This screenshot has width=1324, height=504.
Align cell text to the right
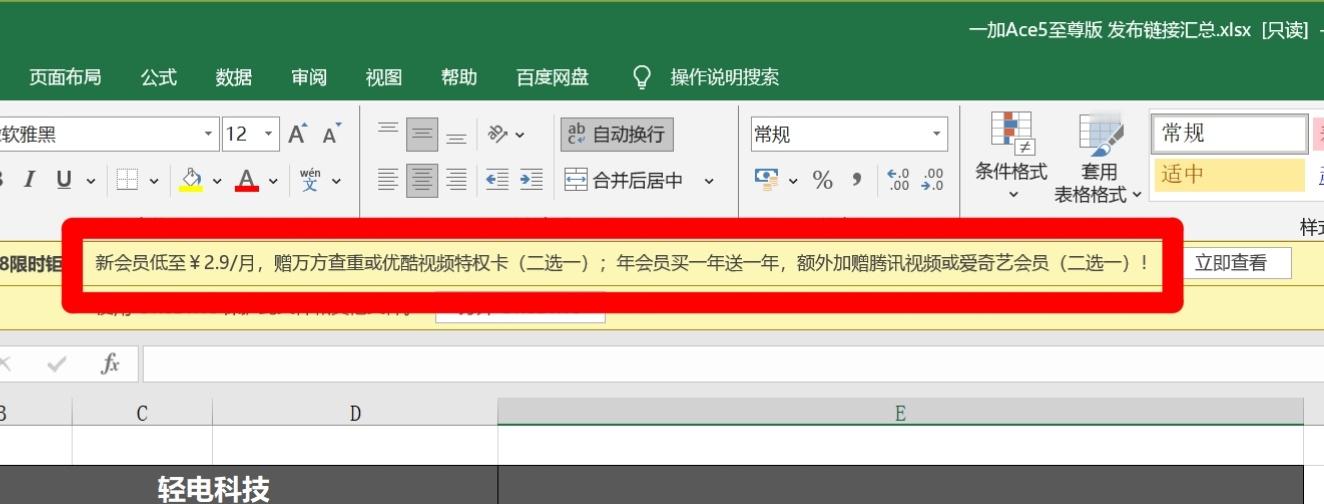[456, 180]
